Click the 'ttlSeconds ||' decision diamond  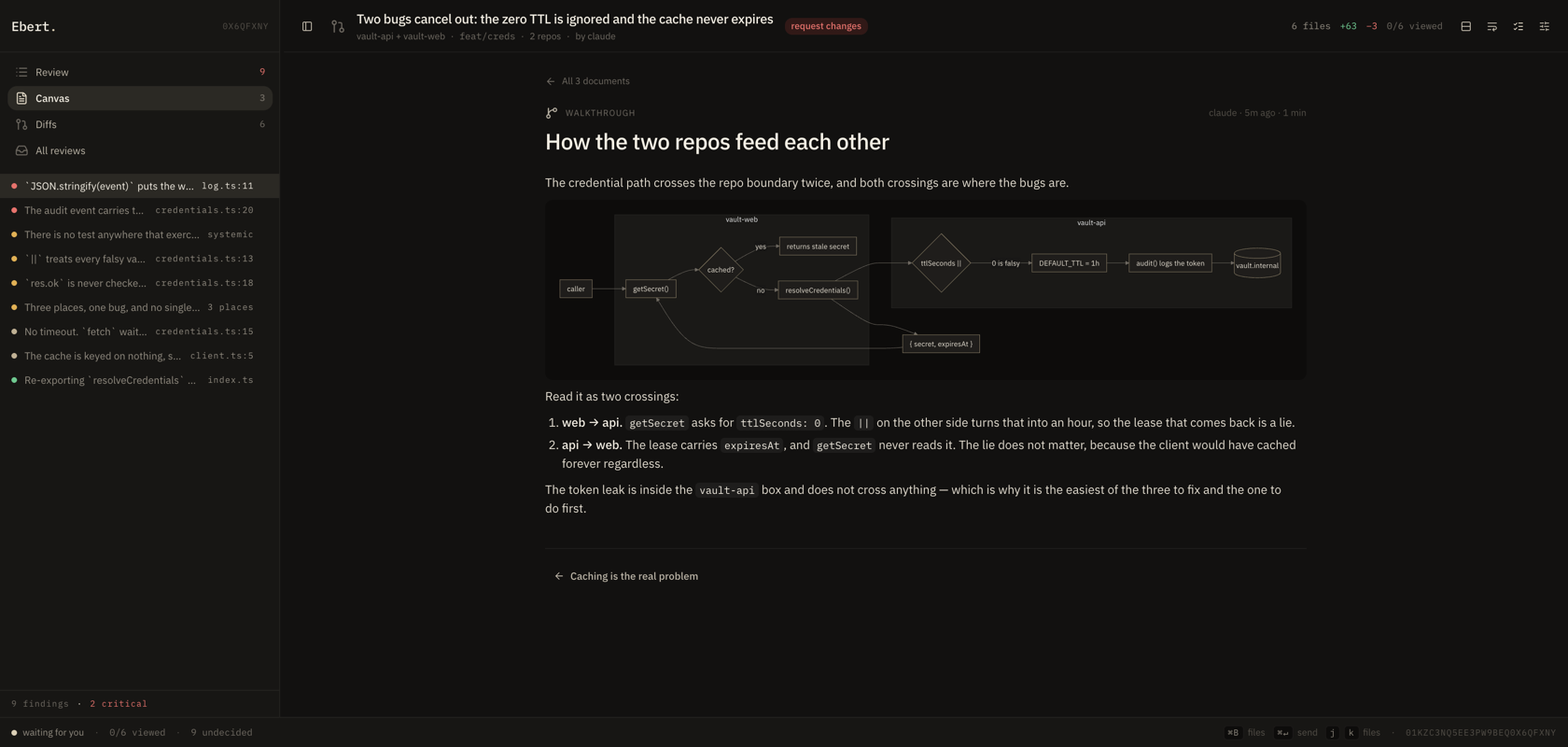(941, 263)
